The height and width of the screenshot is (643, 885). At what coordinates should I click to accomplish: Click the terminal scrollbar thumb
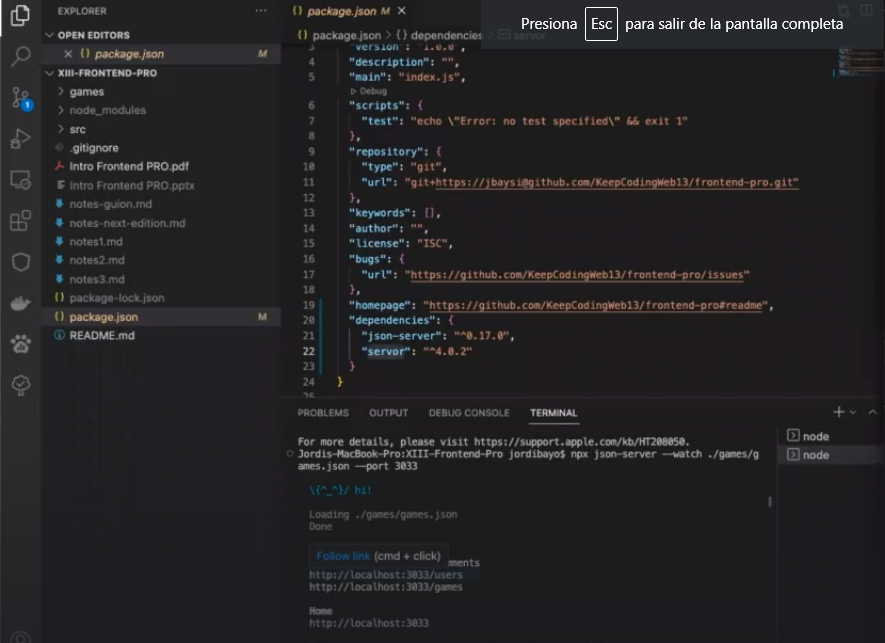pos(769,501)
